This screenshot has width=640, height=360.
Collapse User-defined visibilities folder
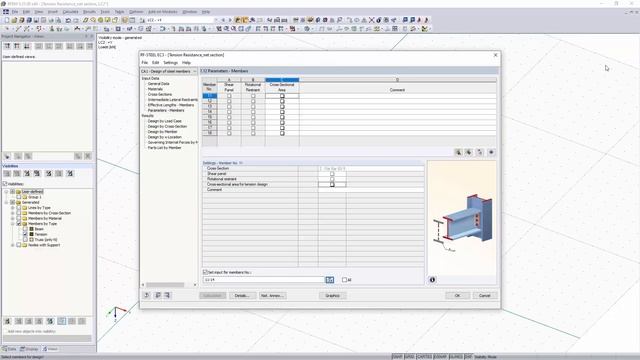[x=7, y=191]
